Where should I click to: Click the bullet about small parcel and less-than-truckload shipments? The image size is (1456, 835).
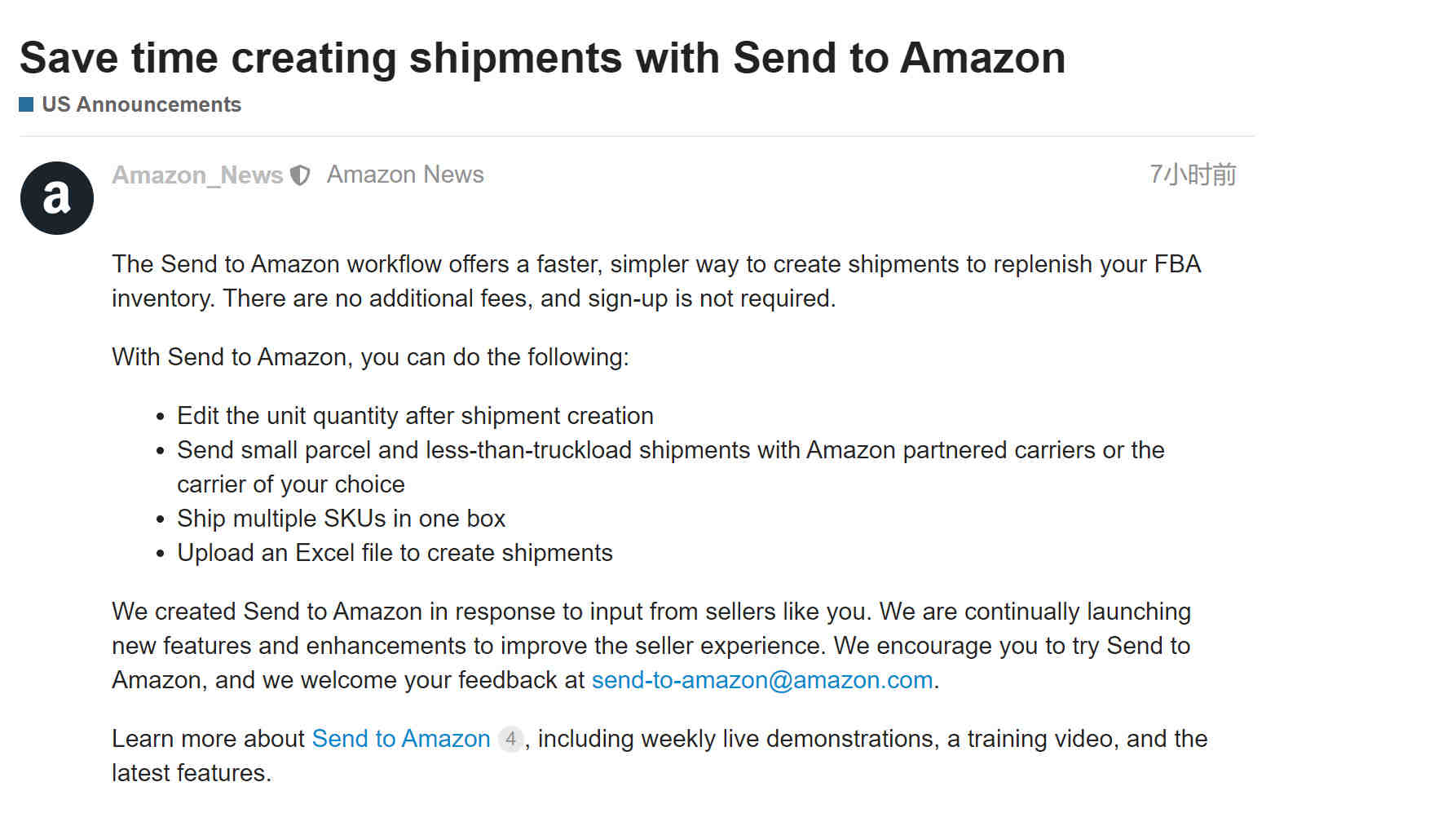tap(670, 467)
